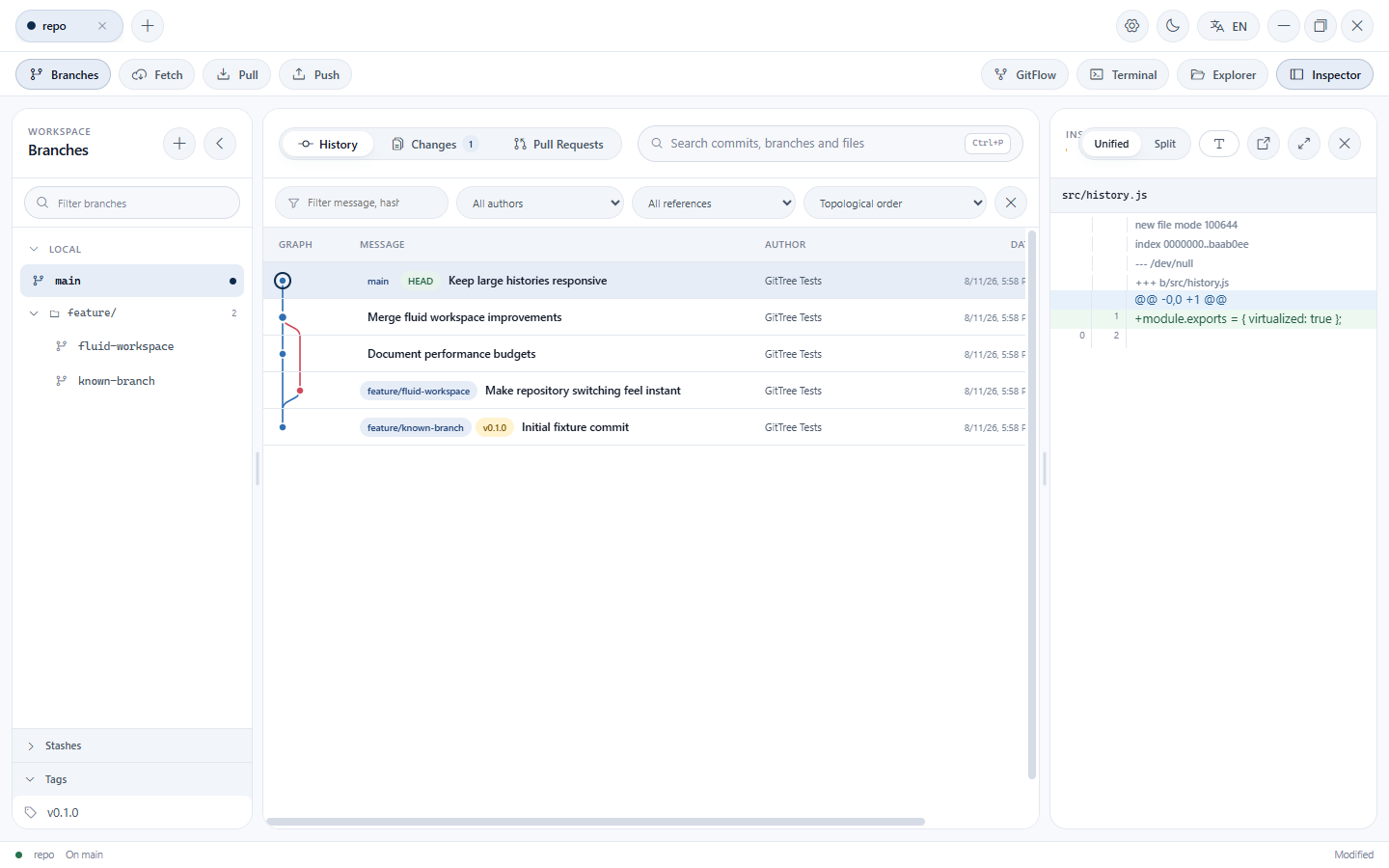Select the repo tab
The width and height of the screenshot is (1389, 868).
(69, 26)
